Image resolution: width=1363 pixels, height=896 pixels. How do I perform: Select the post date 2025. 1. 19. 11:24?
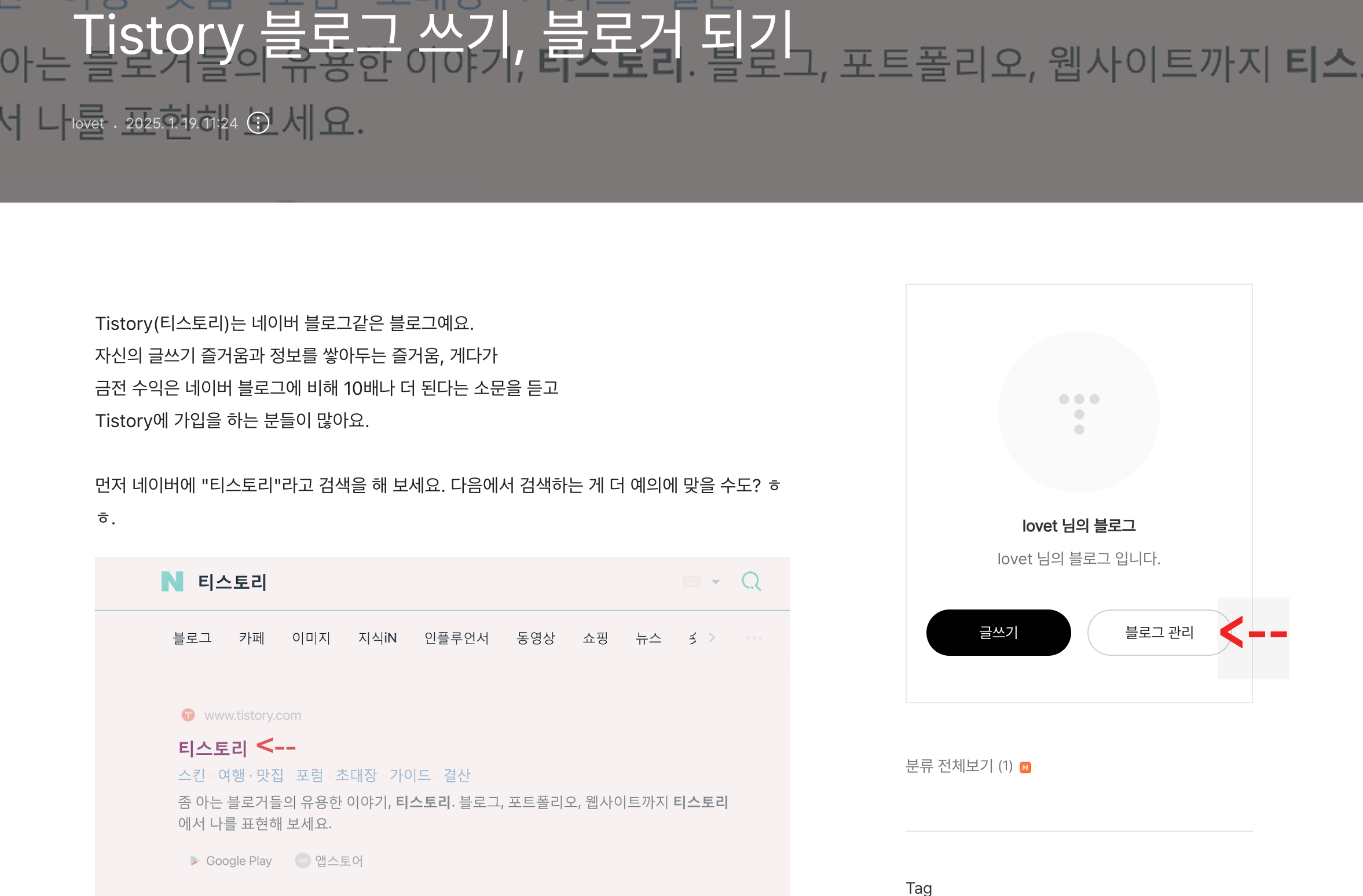[x=182, y=123]
